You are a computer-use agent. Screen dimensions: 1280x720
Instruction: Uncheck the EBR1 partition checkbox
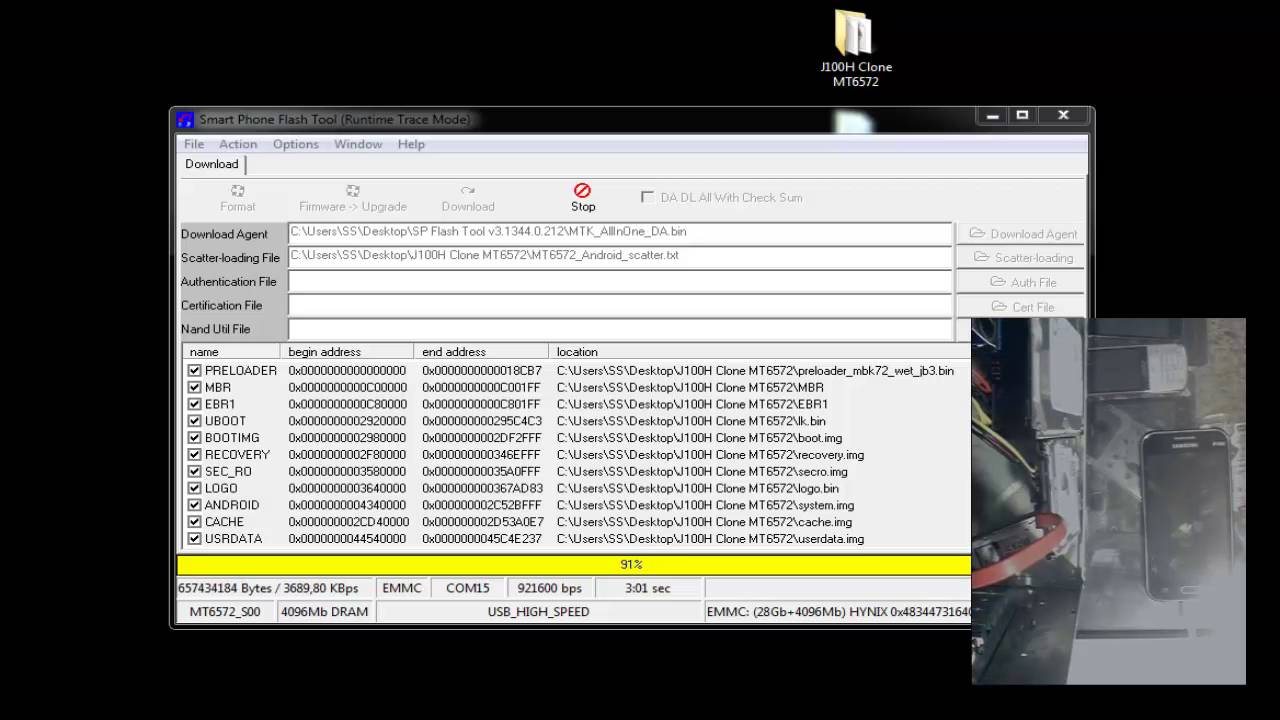coord(195,404)
